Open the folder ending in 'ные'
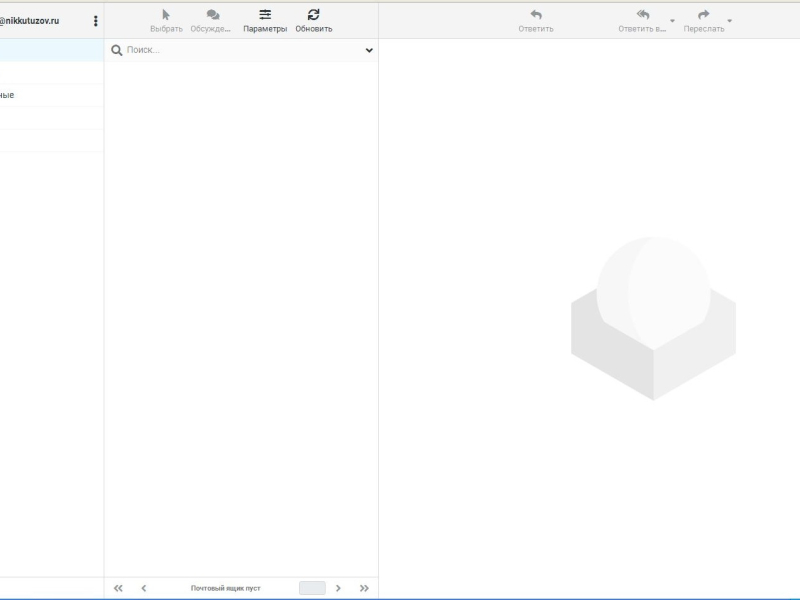Viewport: 800px width, 600px height. pos(52,95)
